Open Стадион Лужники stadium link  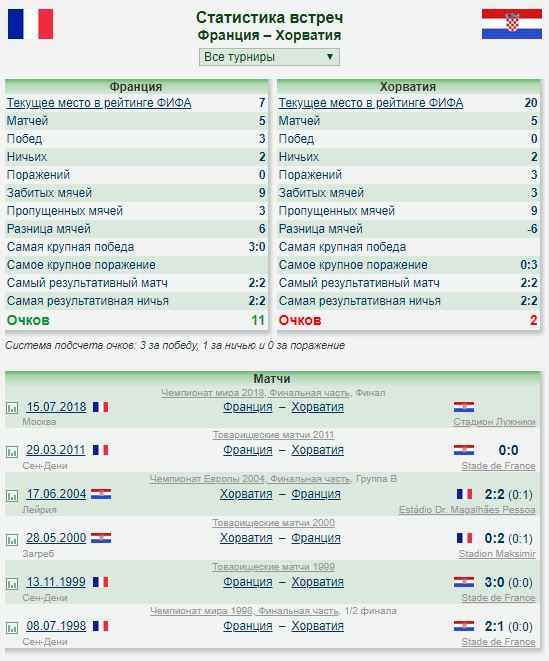[494, 422]
